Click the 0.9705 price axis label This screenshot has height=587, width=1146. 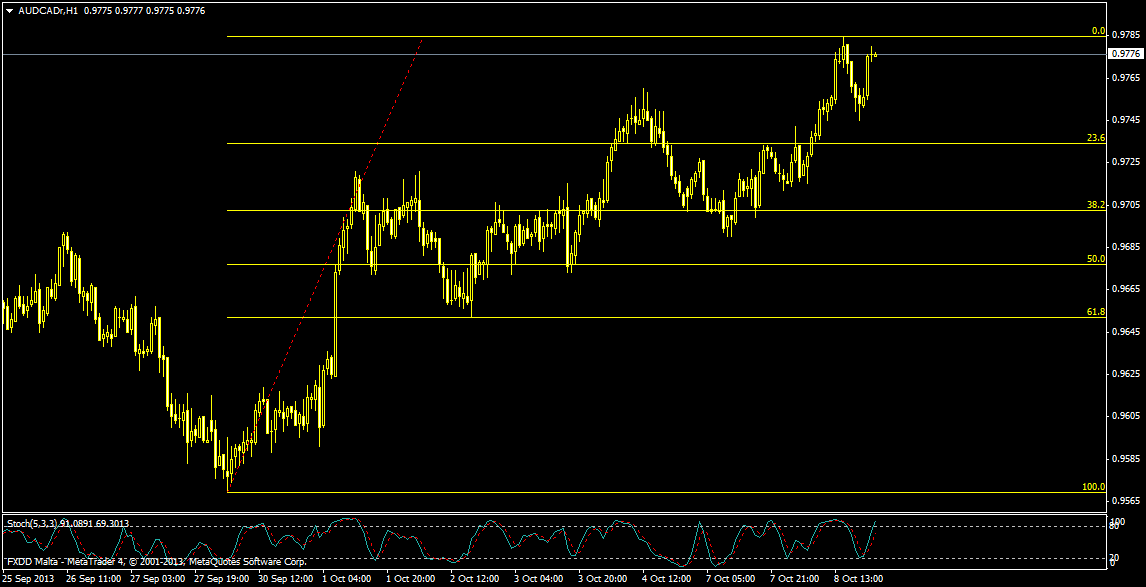tap(1126, 204)
